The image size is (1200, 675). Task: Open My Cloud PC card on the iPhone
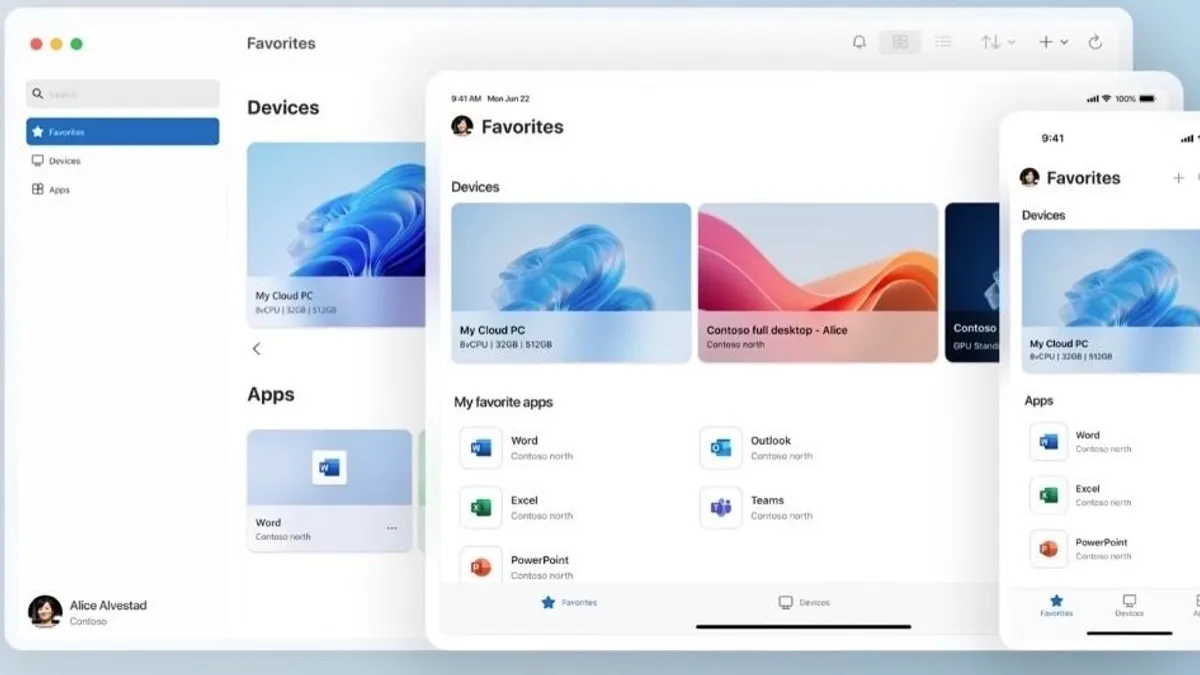[1111, 301]
